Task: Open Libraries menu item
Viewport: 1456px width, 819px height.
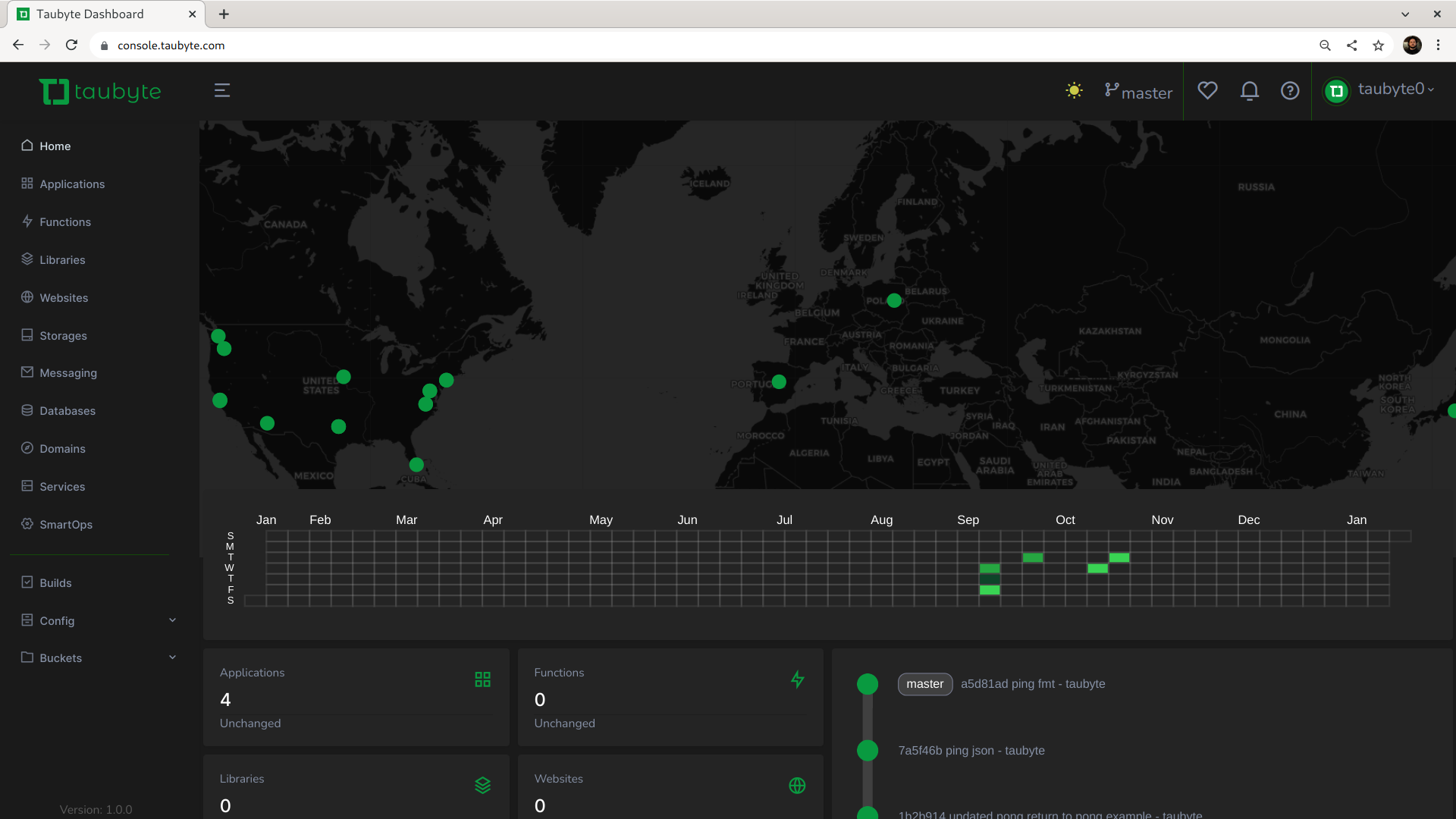Action: click(x=62, y=260)
